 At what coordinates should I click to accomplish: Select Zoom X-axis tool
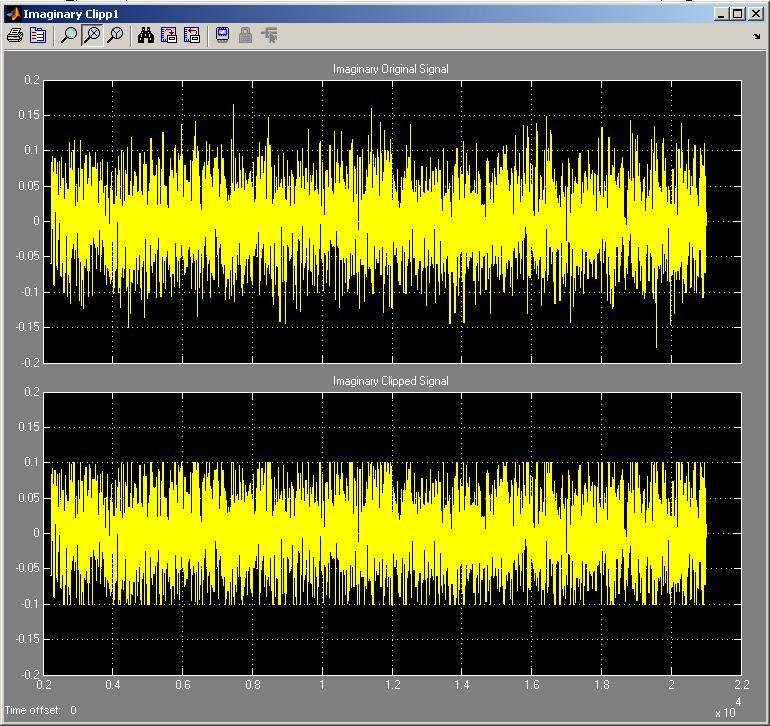pyautogui.click(x=92, y=35)
